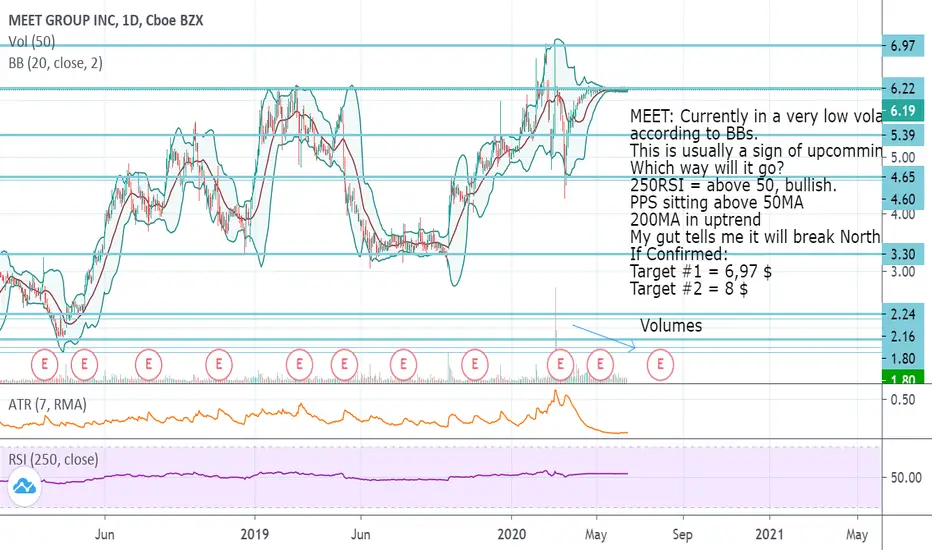Select the Volumes annotation text

pyautogui.click(x=671, y=326)
